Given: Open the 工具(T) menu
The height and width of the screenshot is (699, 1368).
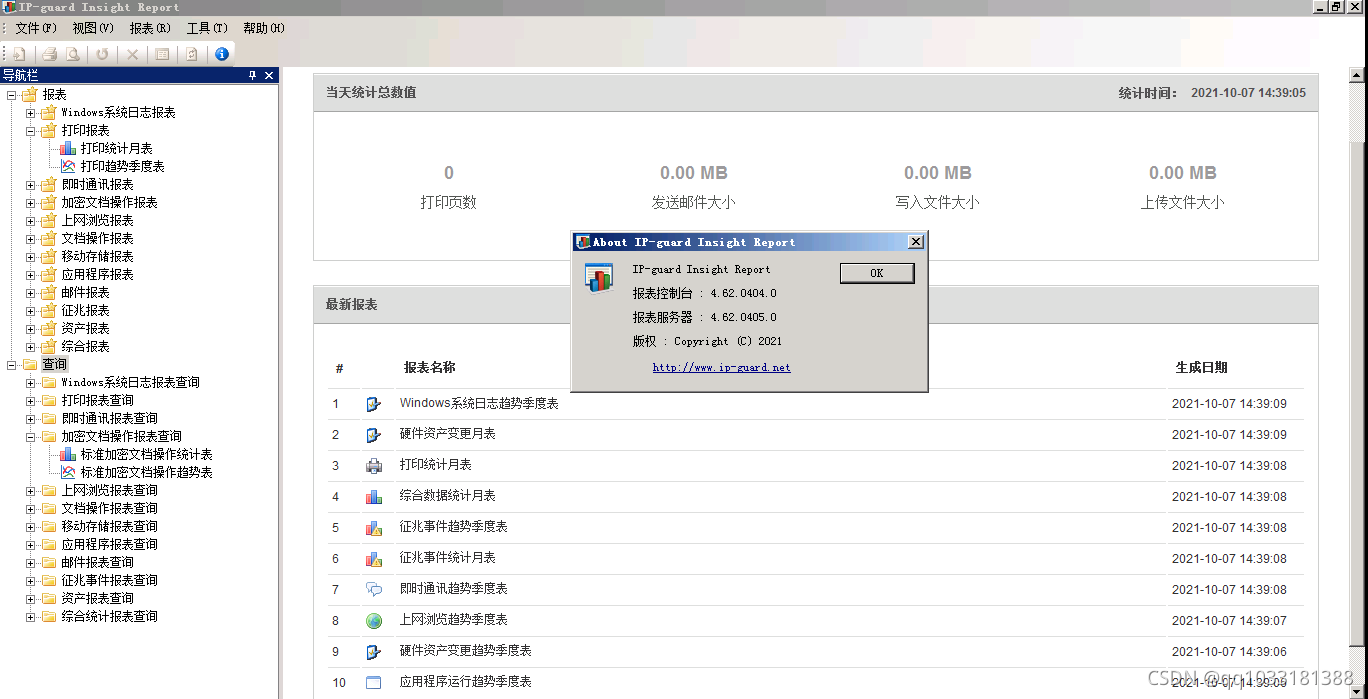Looking at the screenshot, I should tap(207, 28).
